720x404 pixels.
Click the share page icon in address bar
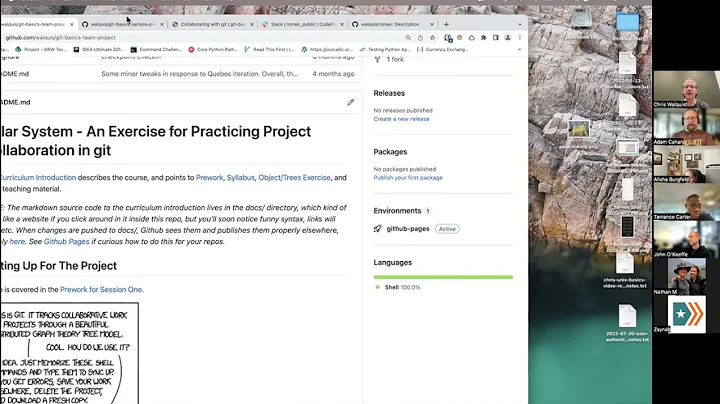pos(420,38)
